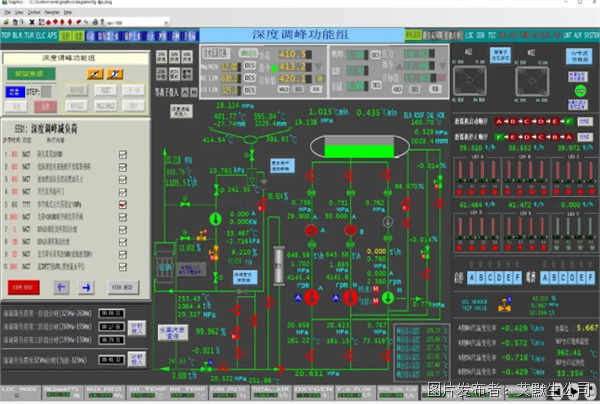Click the green drum level gauge
Screen dimensions: 600x404
(x=359, y=147)
